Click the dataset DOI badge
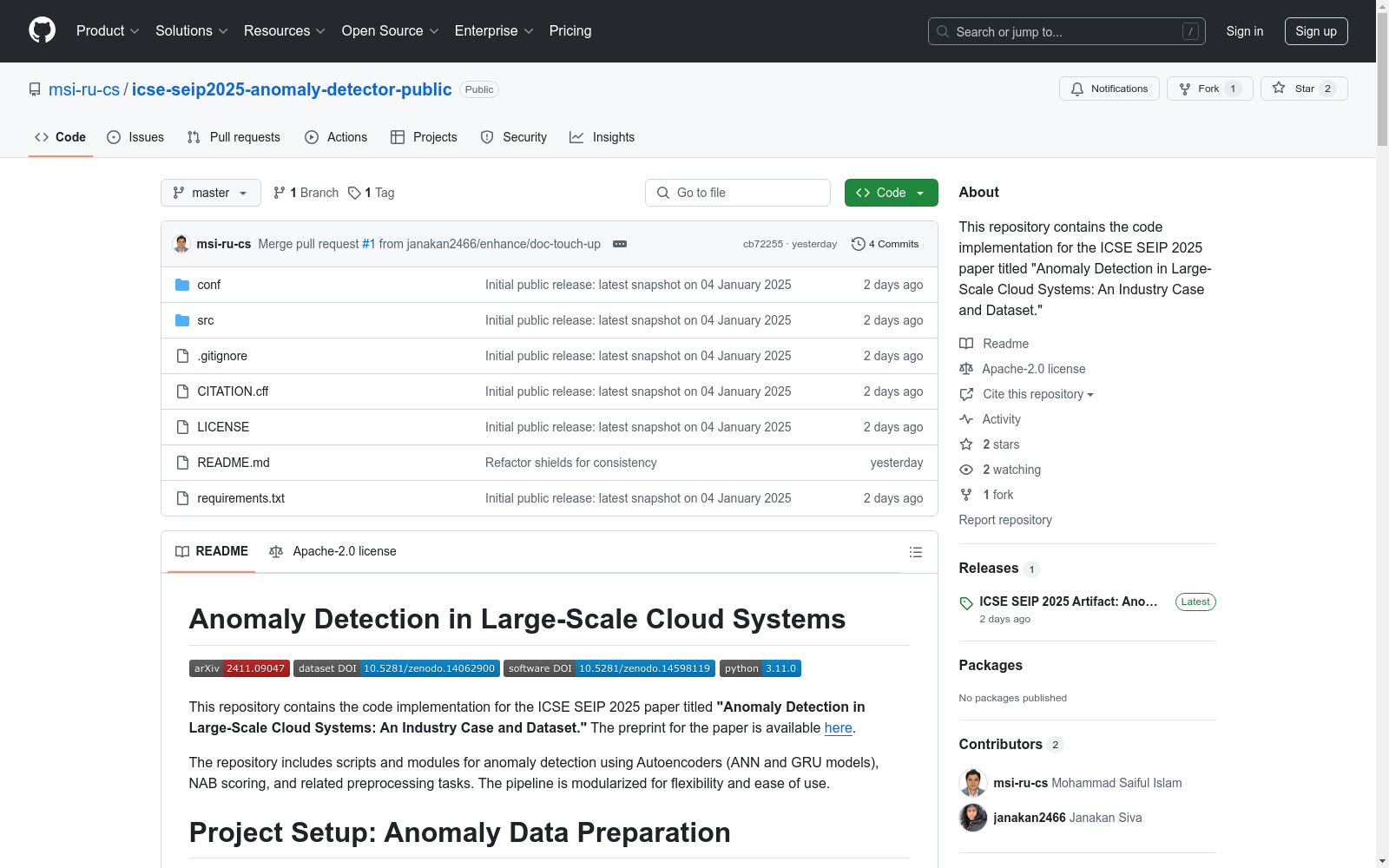Screen dimensions: 1389x868 click(397, 668)
